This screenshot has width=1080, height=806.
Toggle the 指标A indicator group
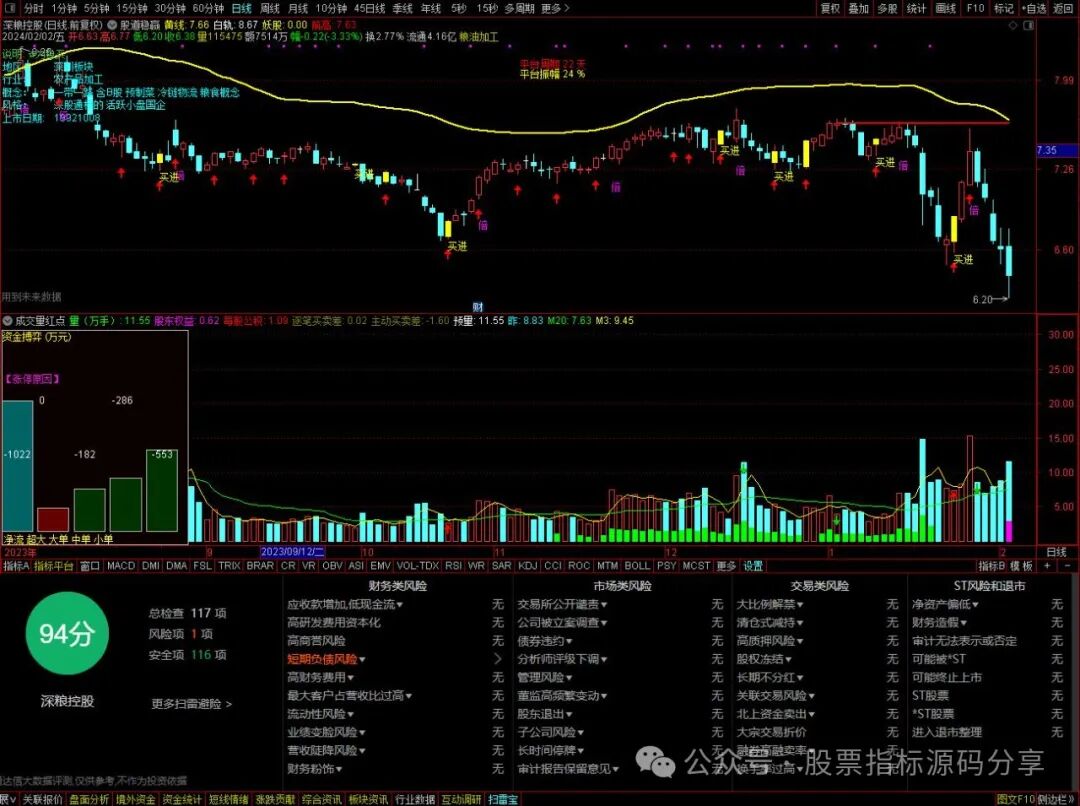17,566
